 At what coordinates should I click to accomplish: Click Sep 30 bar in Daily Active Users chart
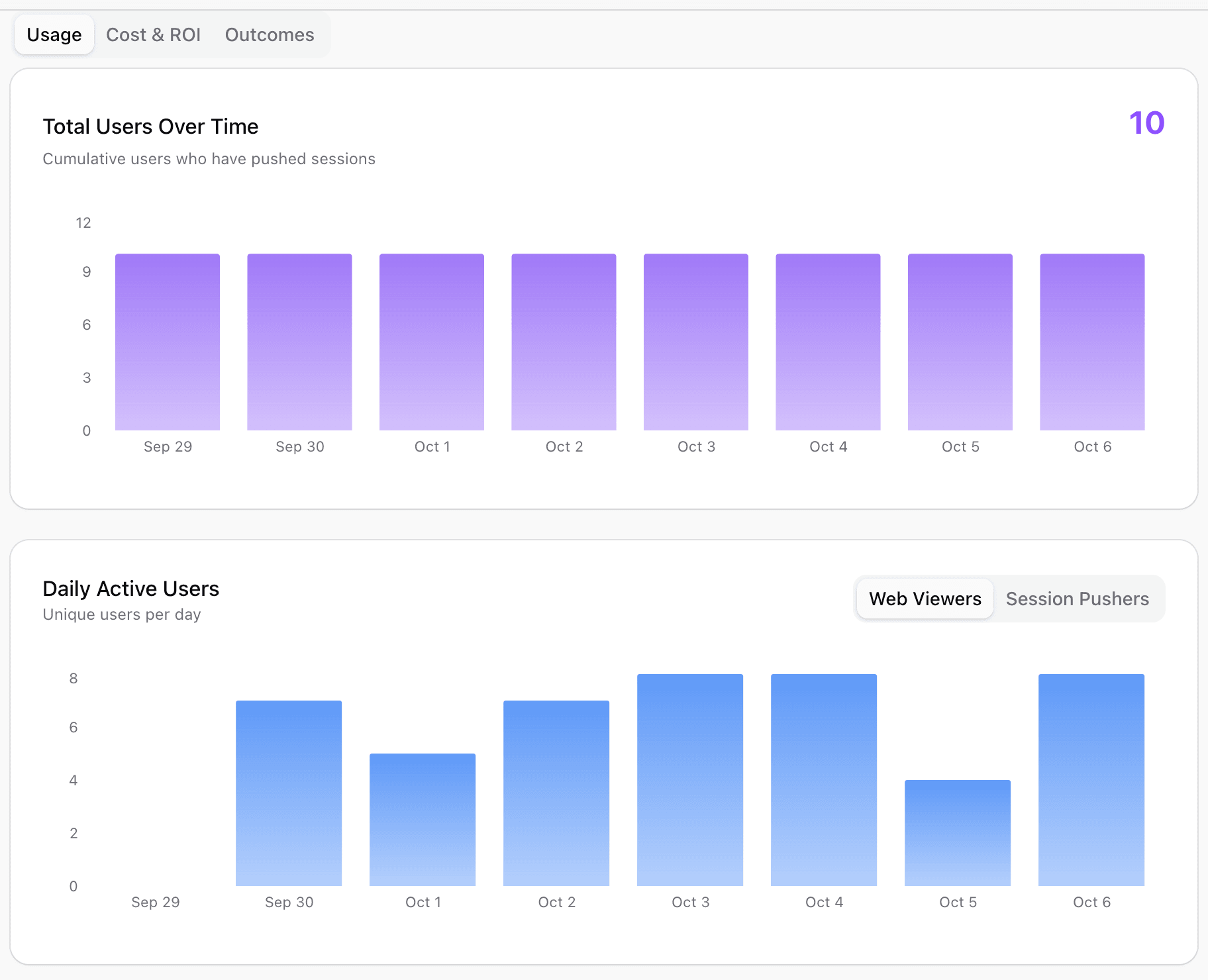point(289,793)
